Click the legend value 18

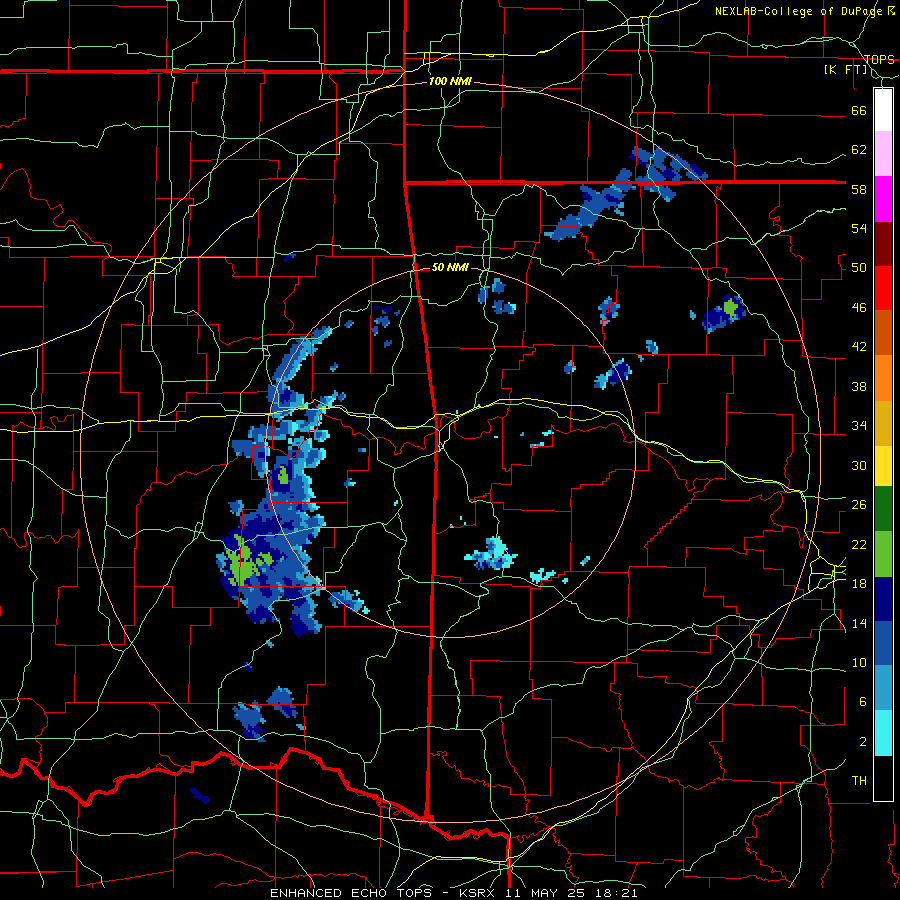(x=859, y=584)
